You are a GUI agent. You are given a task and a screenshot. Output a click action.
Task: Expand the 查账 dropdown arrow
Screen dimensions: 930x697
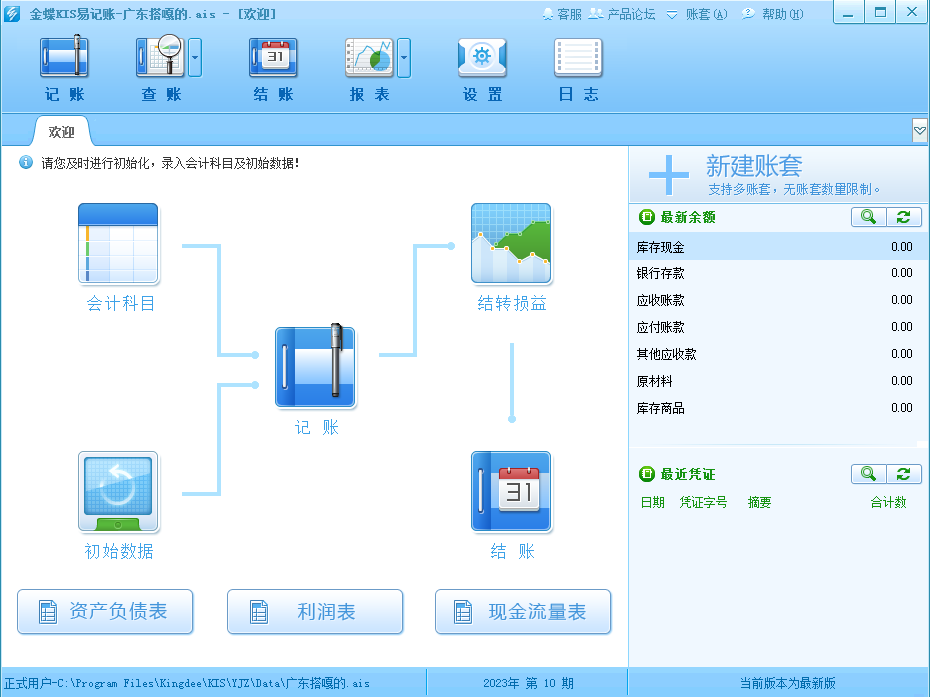coord(195,58)
